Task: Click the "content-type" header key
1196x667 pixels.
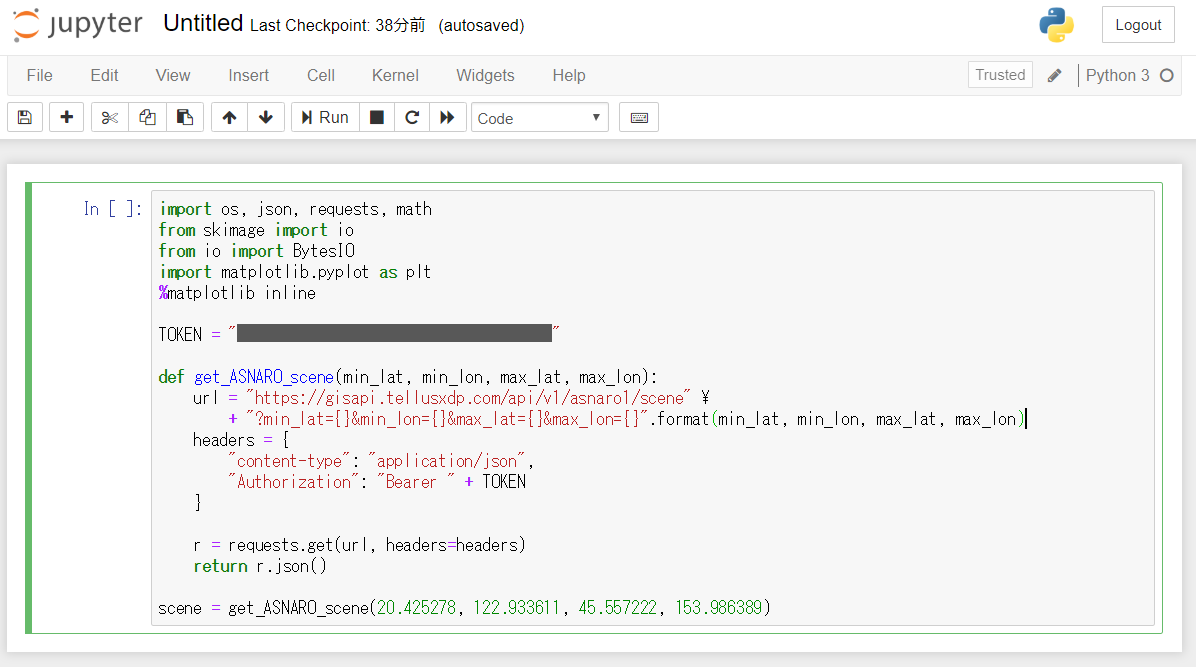Action: pyautogui.click(x=289, y=461)
